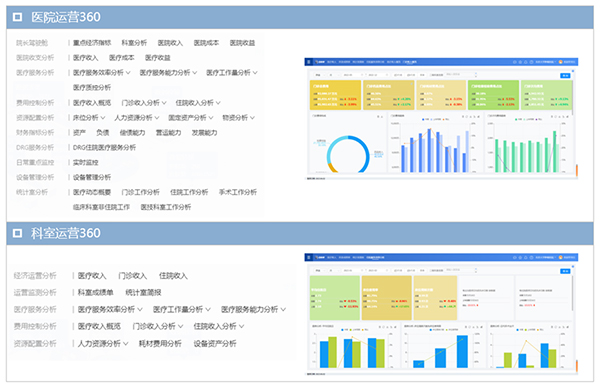Image resolution: width=600 pixels, height=388 pixels.
Task: Open the hospital dashboard preview thumbnail
Action: click(441, 119)
